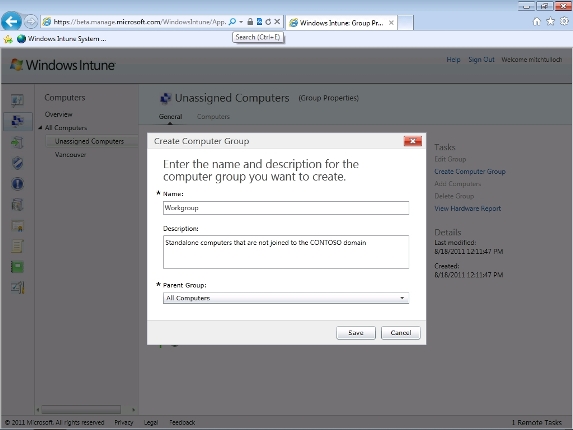The width and height of the screenshot is (573, 430).
Task: Click the browser Forward arrow button
Action: [x=31, y=22]
